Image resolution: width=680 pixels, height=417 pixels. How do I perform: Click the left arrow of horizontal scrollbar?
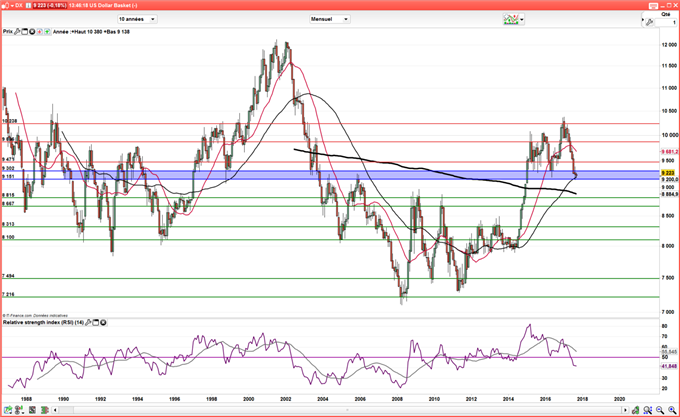[x=55, y=410]
